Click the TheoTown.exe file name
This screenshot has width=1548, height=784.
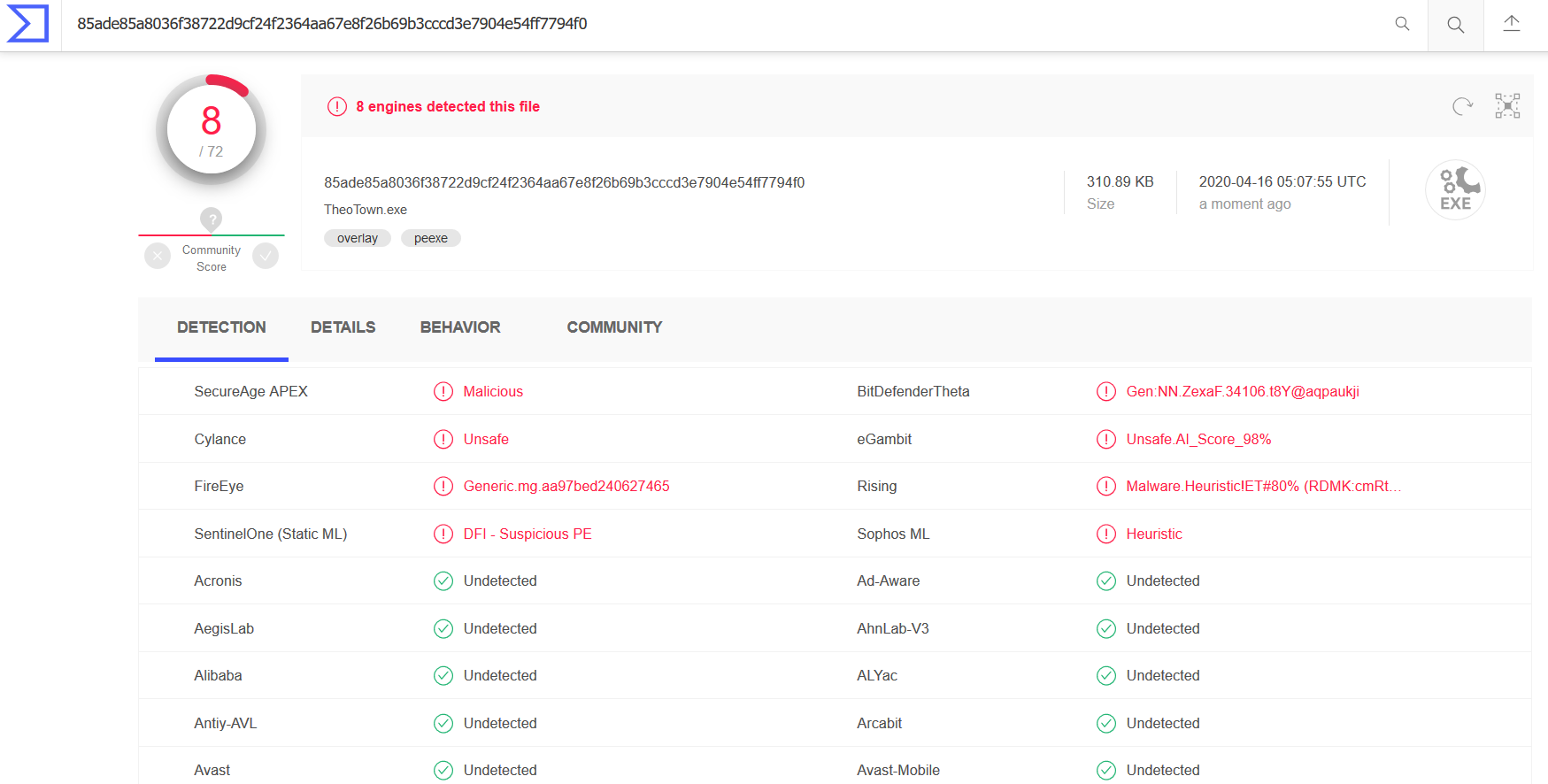point(366,210)
